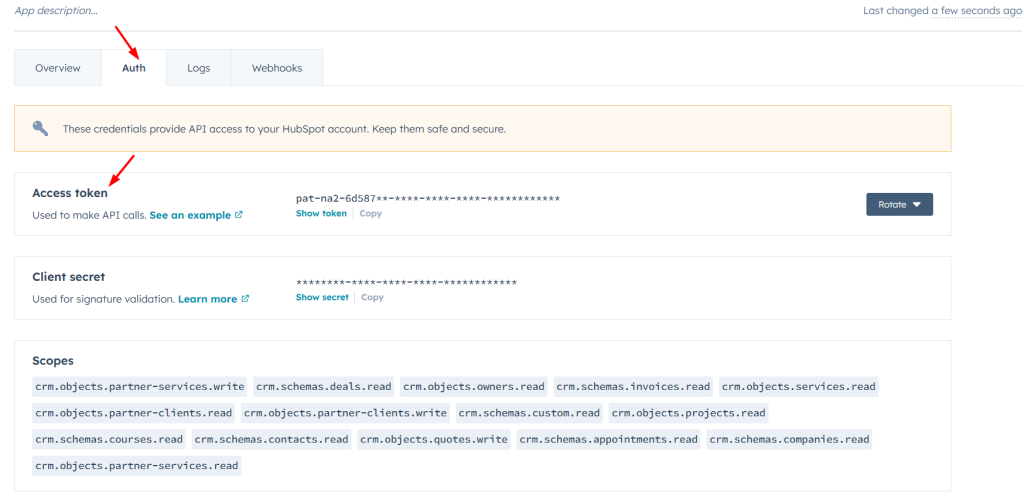Switch to the Overview tab
1024x499 pixels.
57,68
